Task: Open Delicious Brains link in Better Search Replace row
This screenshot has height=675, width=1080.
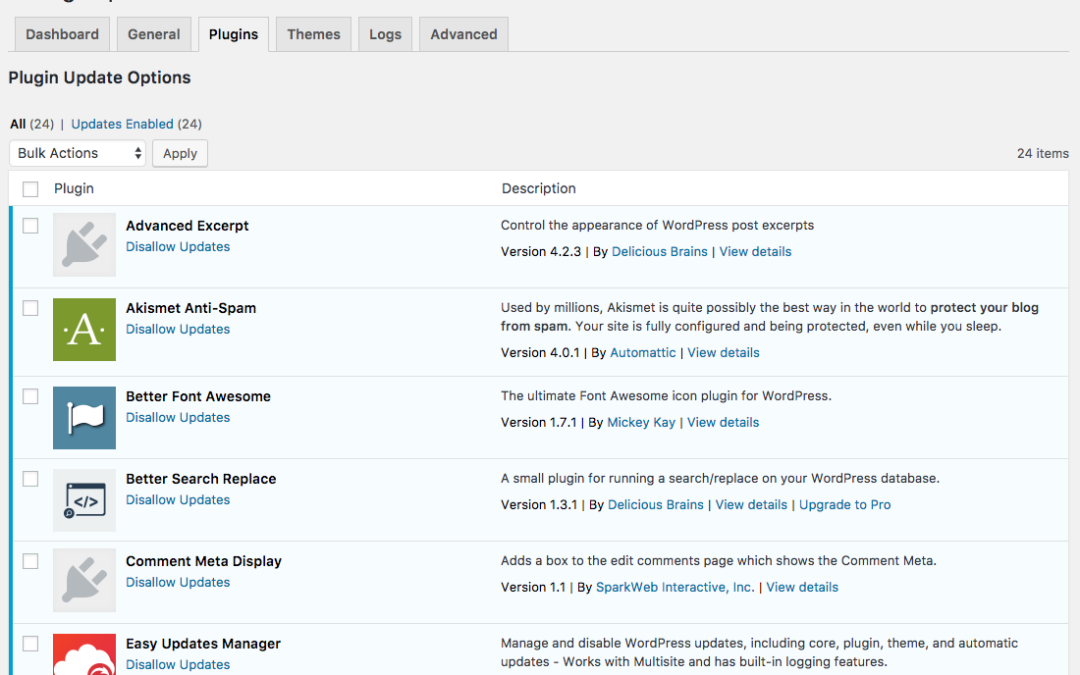Action: tap(656, 505)
